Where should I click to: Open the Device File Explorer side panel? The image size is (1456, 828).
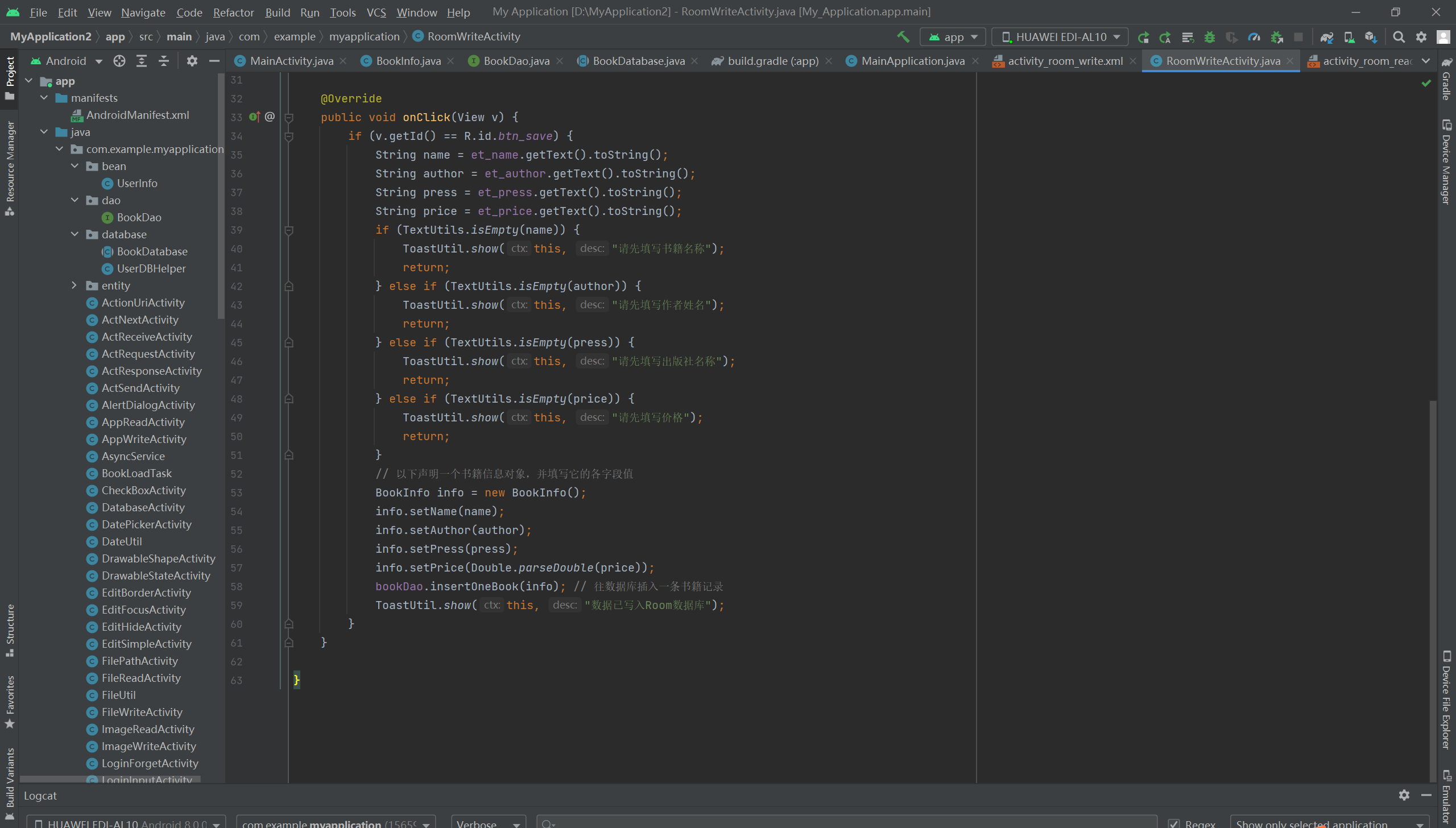1445,701
